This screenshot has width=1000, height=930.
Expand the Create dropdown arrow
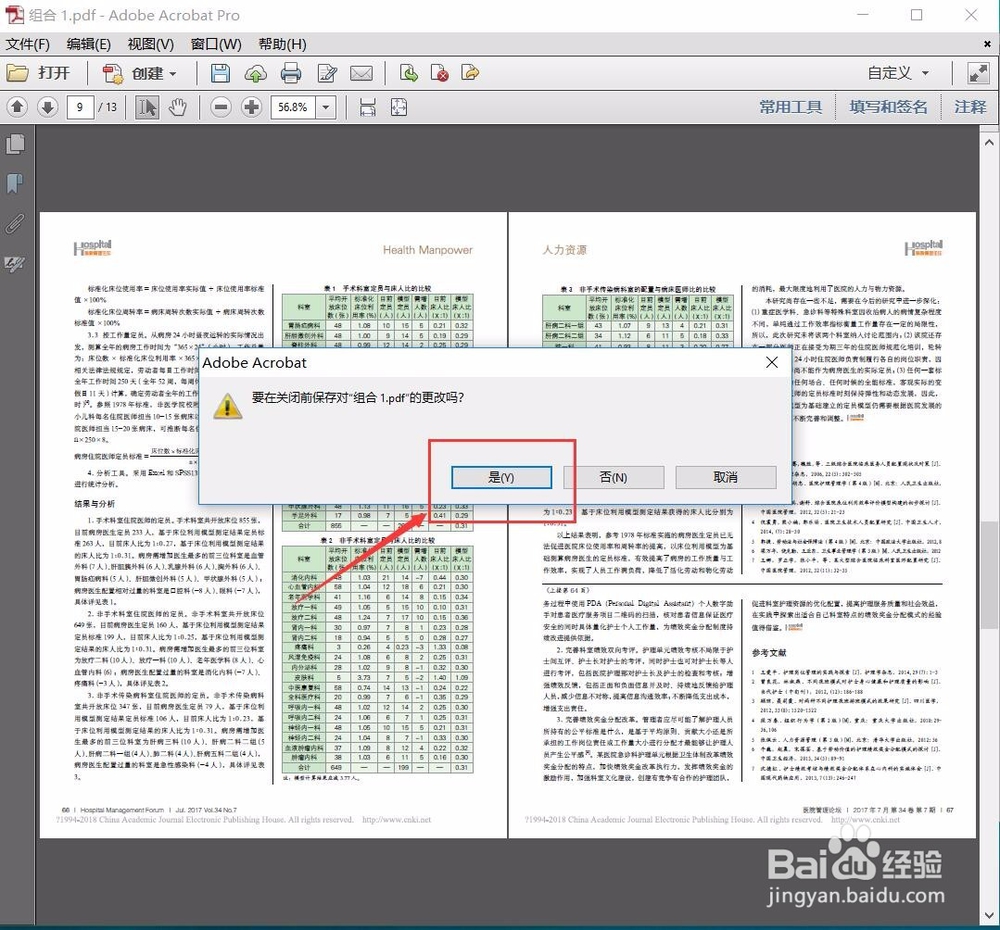173,74
